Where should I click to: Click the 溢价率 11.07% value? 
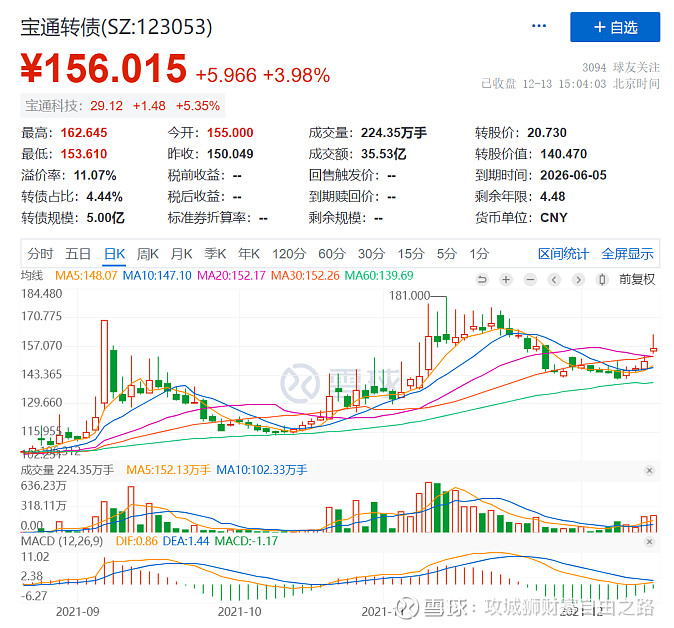tap(95, 175)
